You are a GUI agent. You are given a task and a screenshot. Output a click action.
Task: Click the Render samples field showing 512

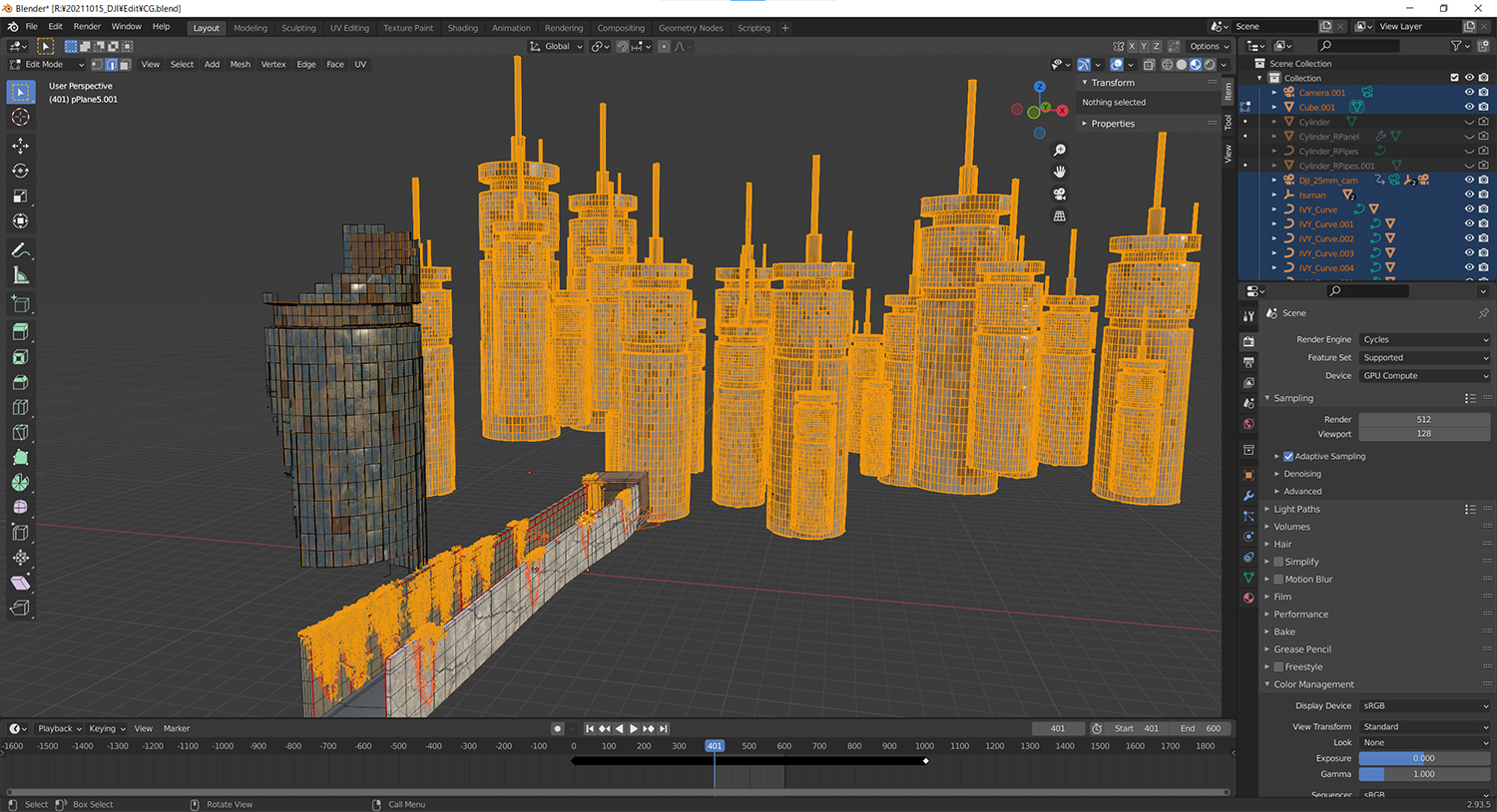[x=1424, y=420]
